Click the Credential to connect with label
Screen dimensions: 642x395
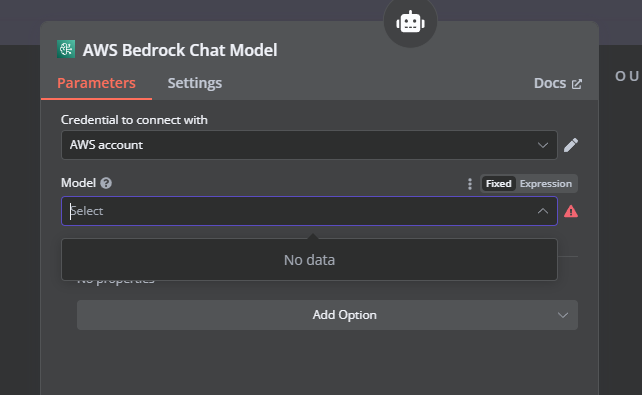(134, 120)
